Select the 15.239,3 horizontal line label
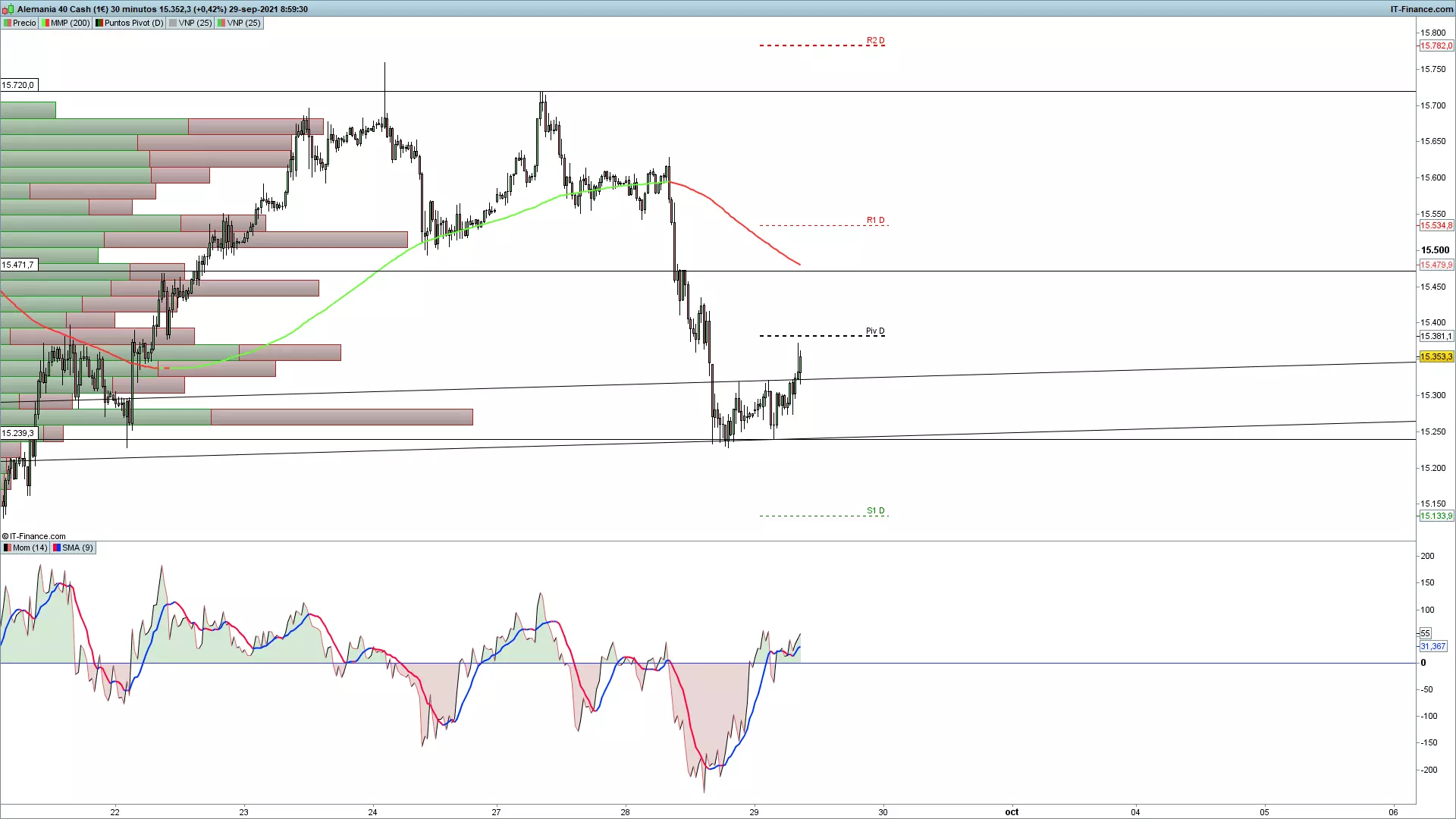 (x=18, y=433)
